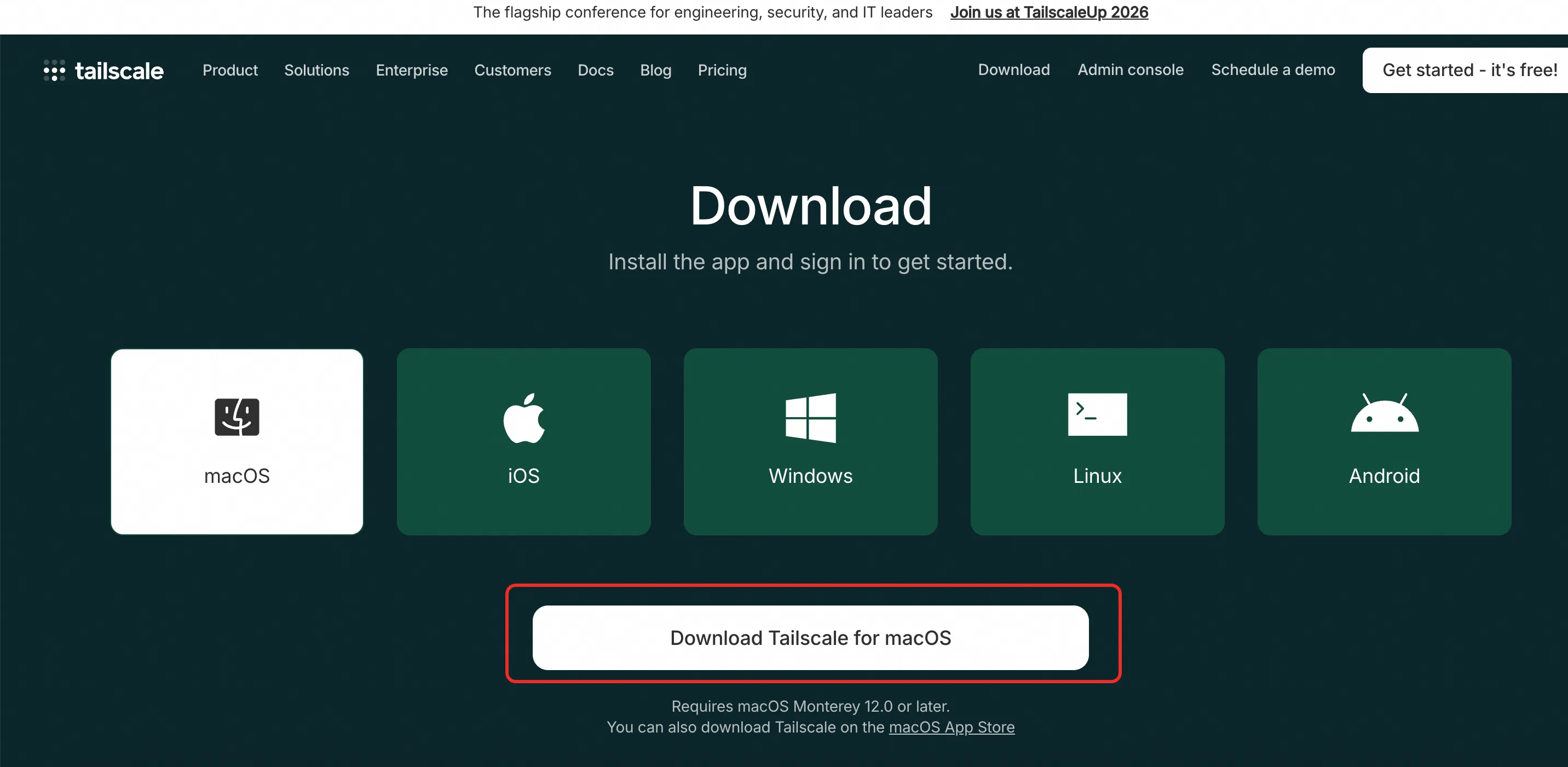1568x767 pixels.
Task: Go to the Customers page
Action: pos(512,70)
